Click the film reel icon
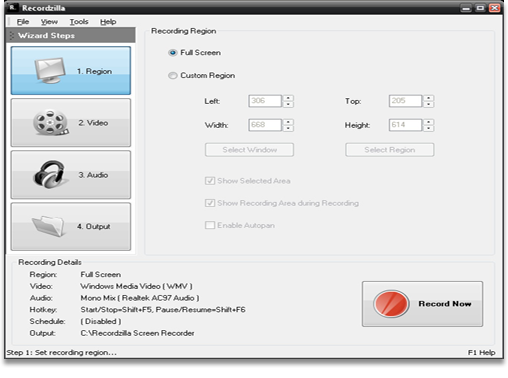Image resolution: width=508 pixels, height=378 pixels. pyautogui.click(x=50, y=123)
